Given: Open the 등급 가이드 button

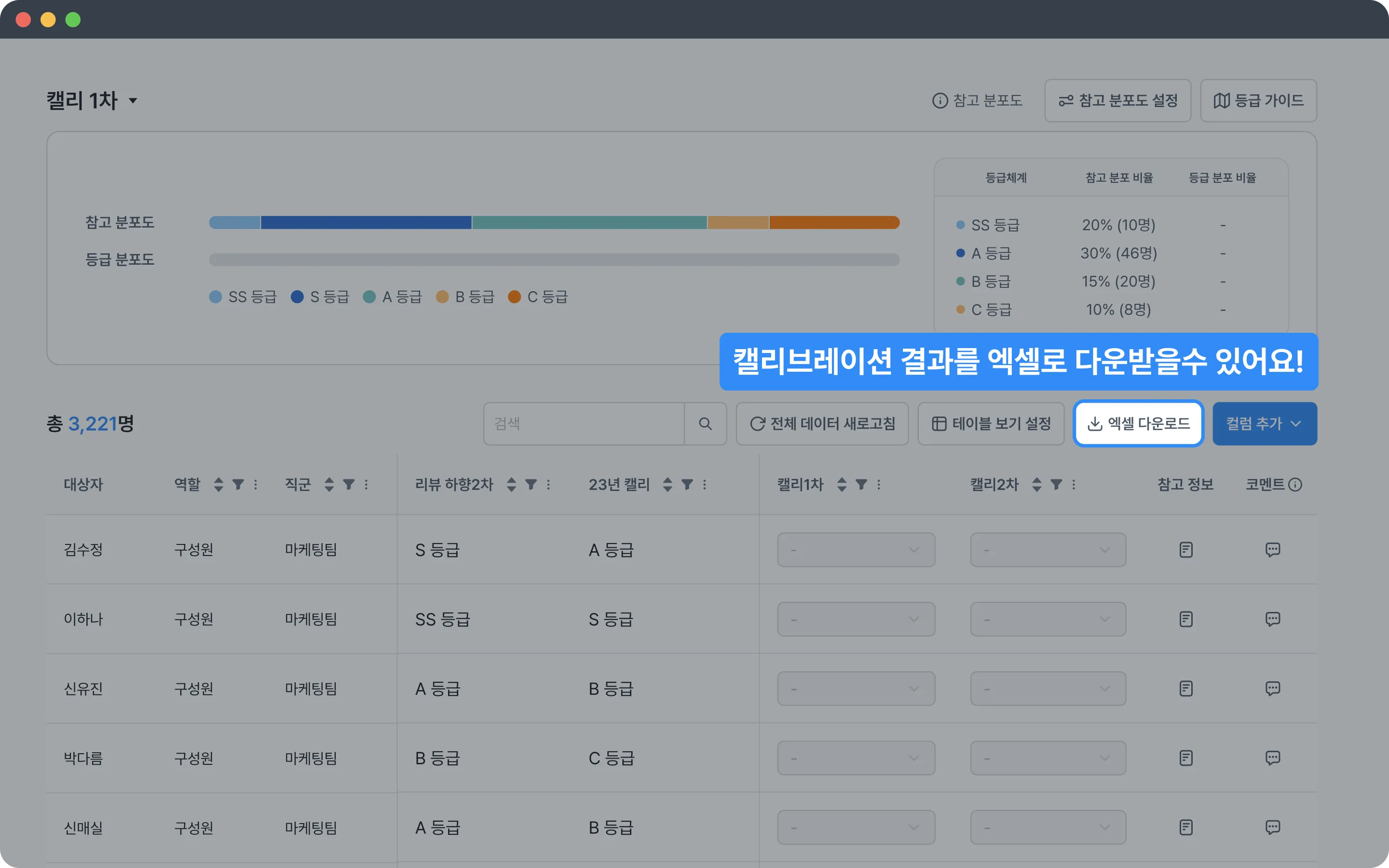Looking at the screenshot, I should (x=1258, y=100).
